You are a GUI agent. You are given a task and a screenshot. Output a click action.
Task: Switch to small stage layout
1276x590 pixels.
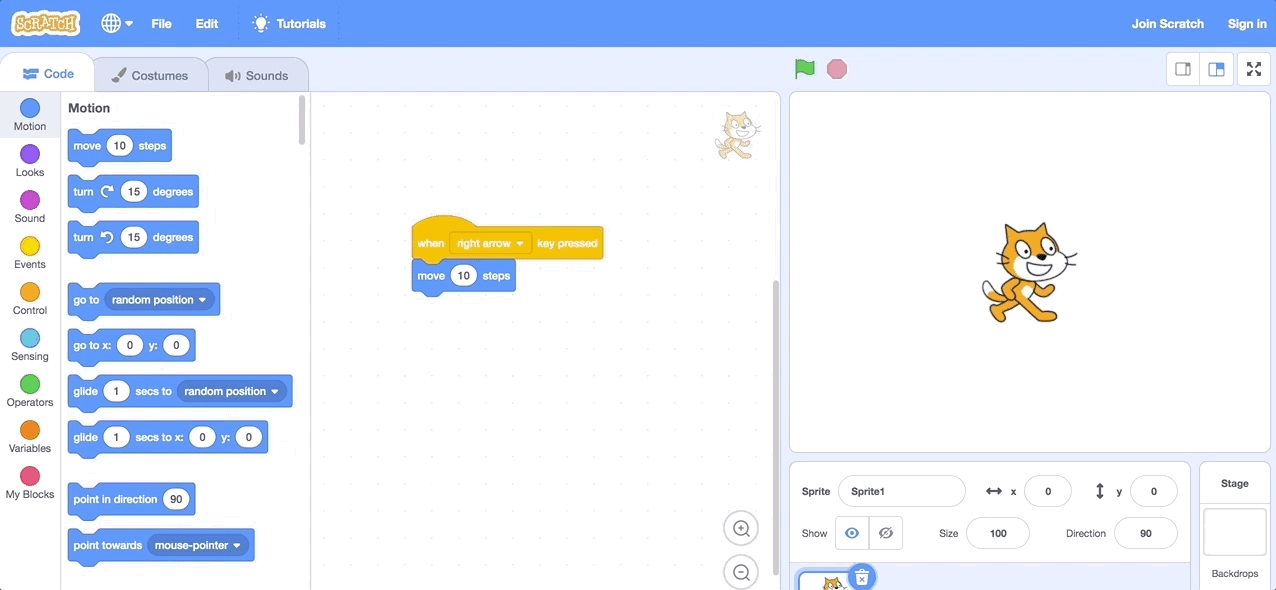tap(1183, 69)
